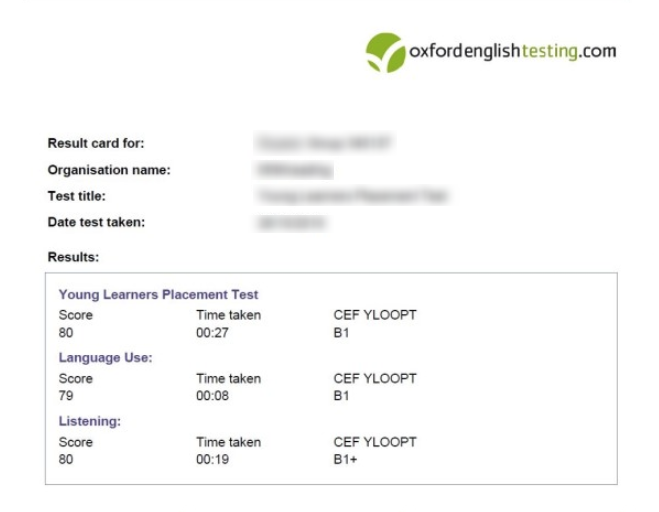Screen dimensions: 659x512
Task: Click the blurred organisation name value
Action: point(294,170)
